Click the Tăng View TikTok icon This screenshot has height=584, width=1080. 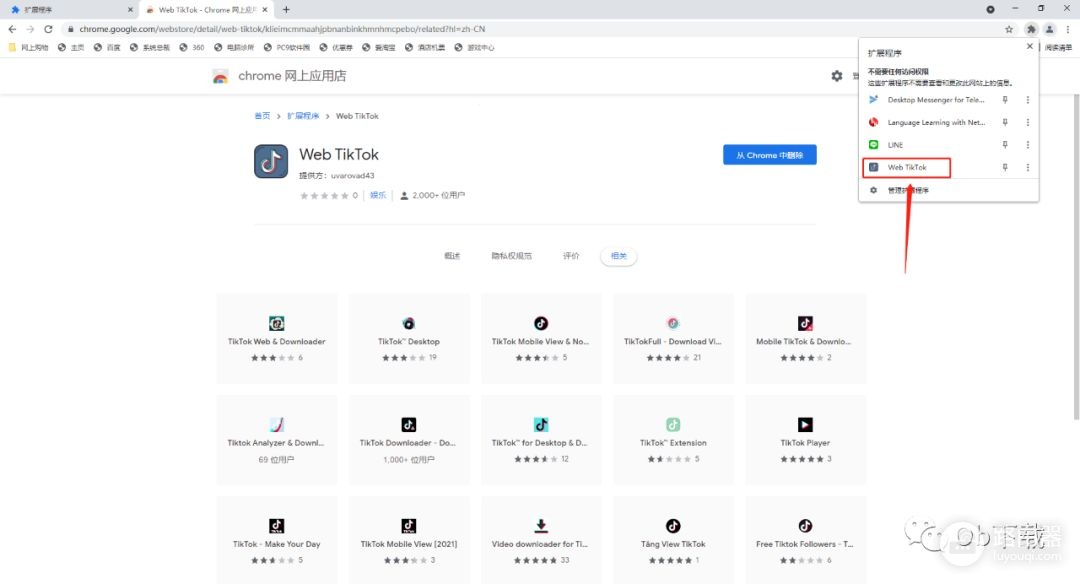click(673, 525)
